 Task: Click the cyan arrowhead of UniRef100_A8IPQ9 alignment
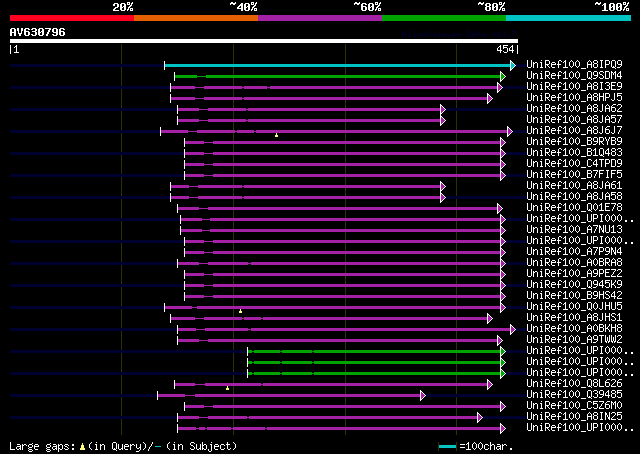(x=513, y=65)
